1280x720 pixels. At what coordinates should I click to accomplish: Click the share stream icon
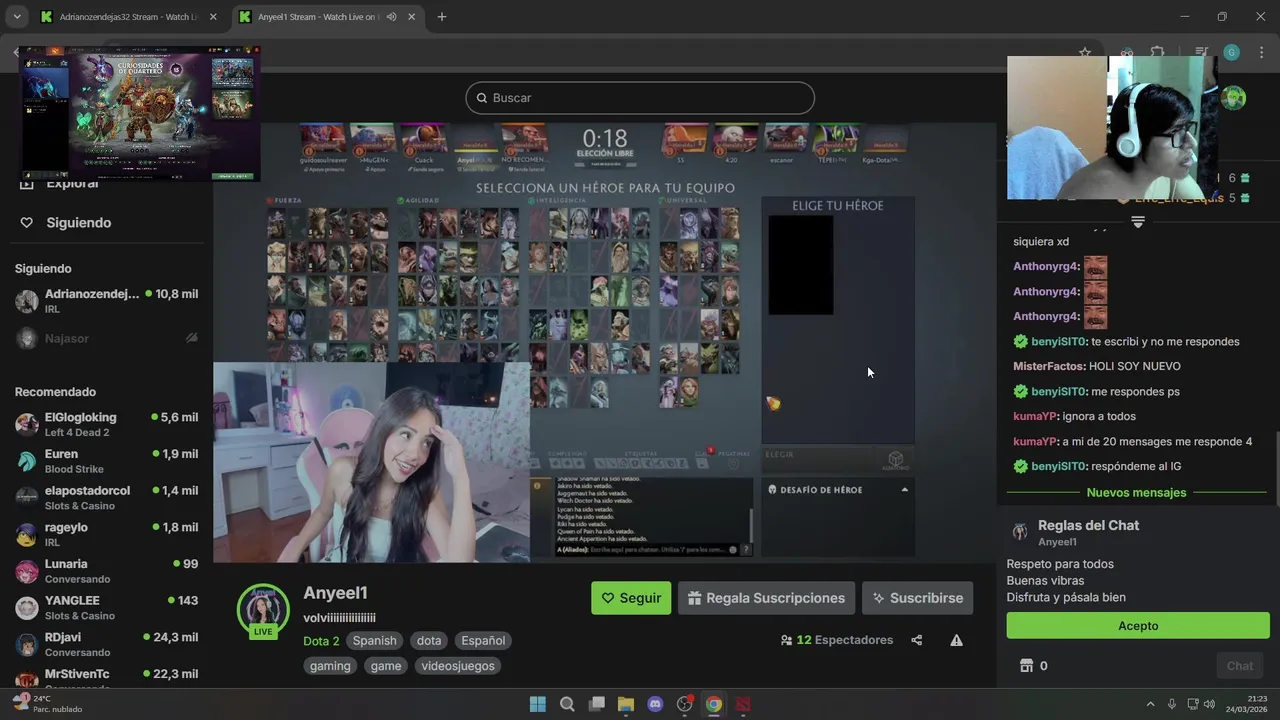tap(916, 640)
